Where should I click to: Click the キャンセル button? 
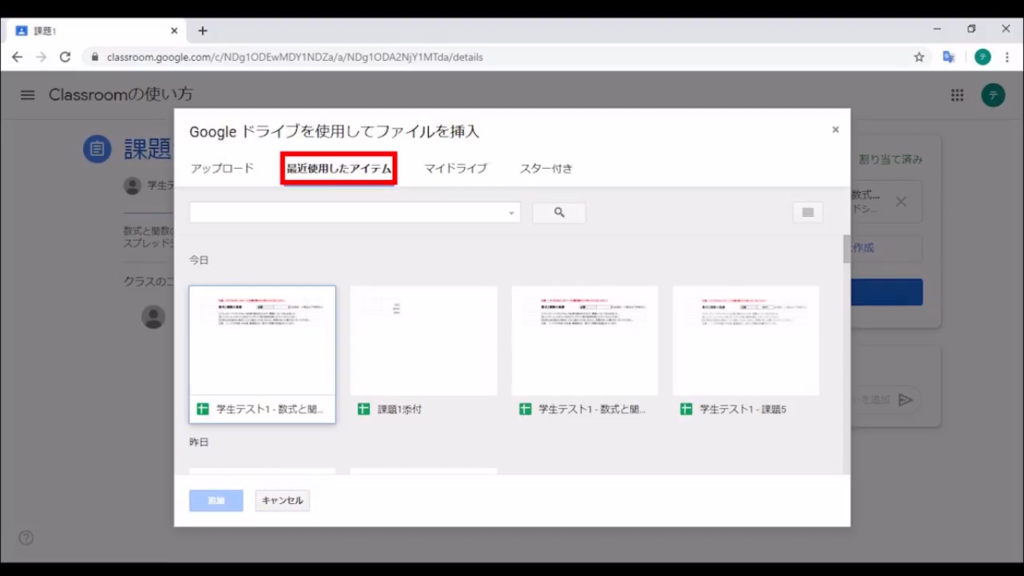[282, 500]
